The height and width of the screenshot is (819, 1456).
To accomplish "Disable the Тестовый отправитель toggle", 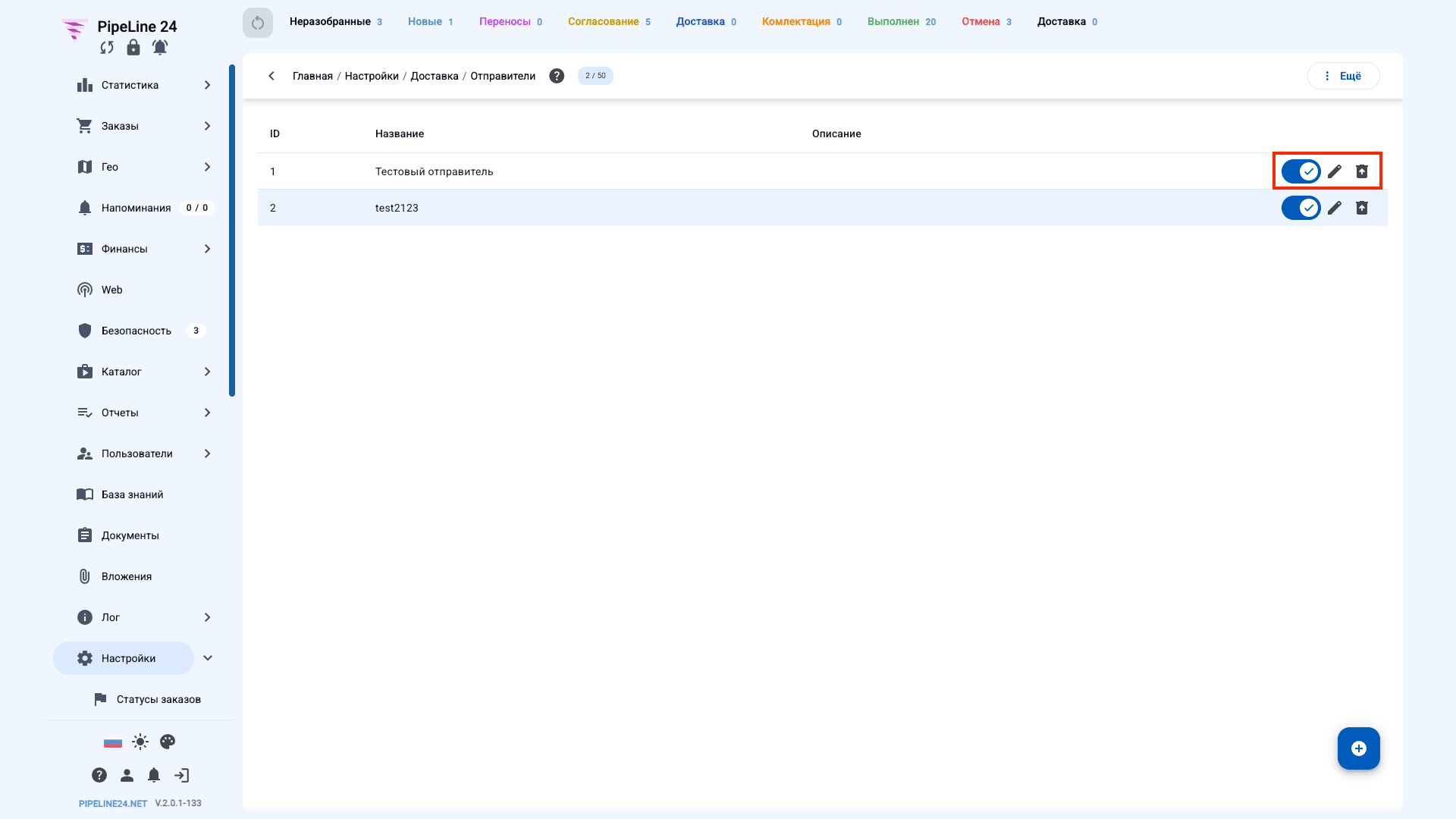I will click(1301, 171).
